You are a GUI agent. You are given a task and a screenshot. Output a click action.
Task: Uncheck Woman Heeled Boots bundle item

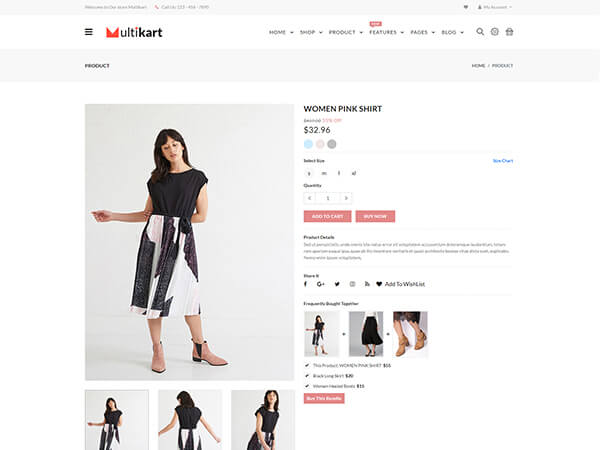307,386
